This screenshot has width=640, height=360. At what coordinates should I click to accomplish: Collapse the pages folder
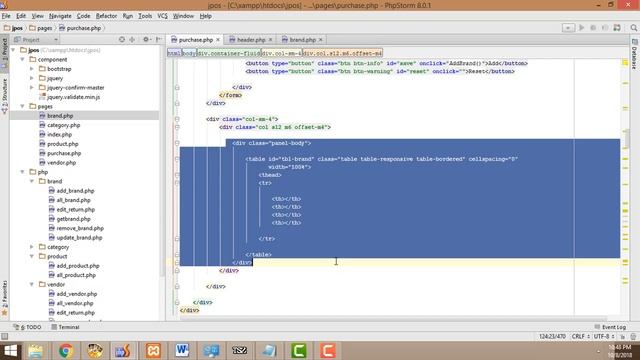click(22, 106)
